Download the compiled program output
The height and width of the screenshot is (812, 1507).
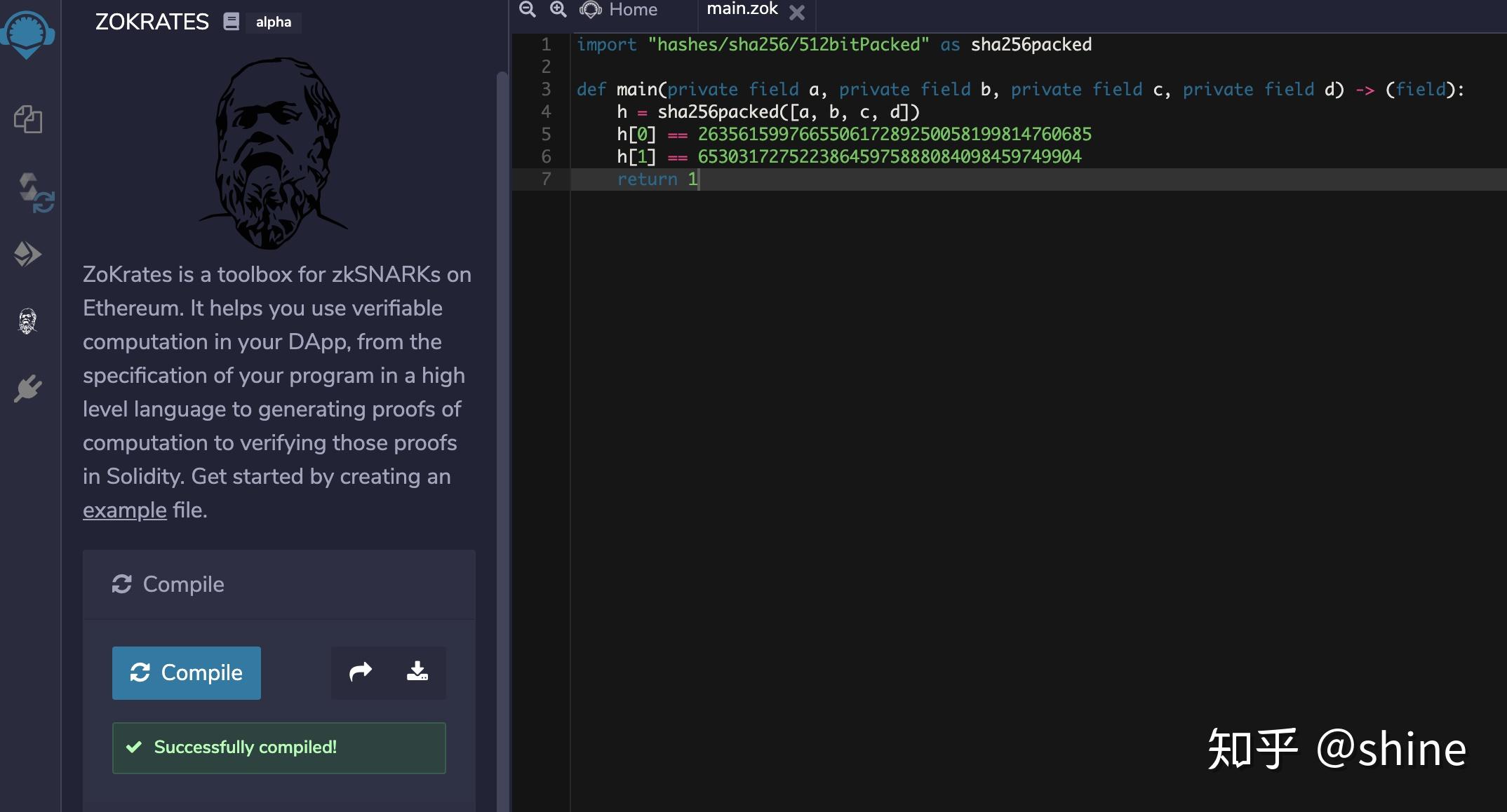point(417,672)
